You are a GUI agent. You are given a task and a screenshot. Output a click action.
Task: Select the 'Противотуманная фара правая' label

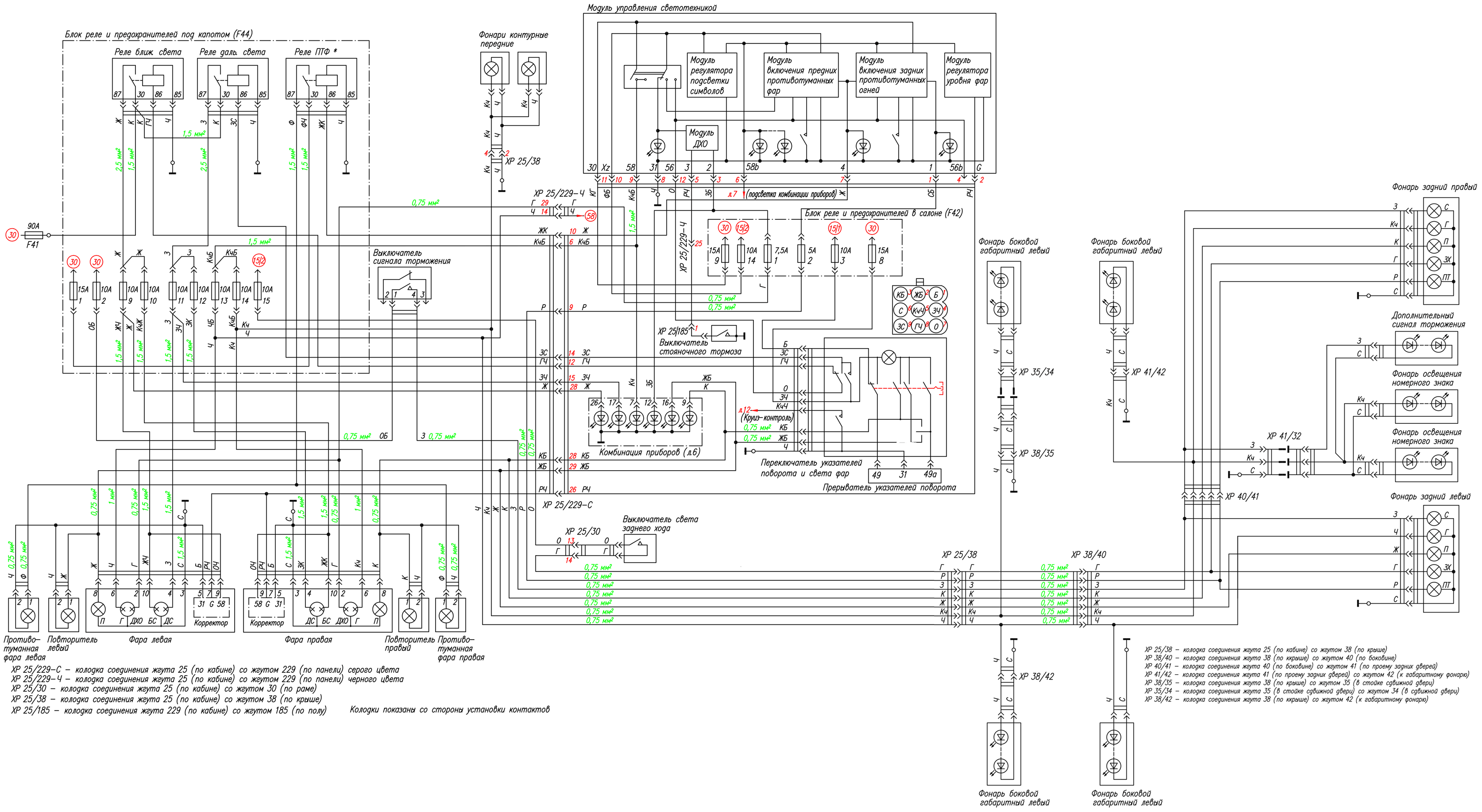click(460, 649)
